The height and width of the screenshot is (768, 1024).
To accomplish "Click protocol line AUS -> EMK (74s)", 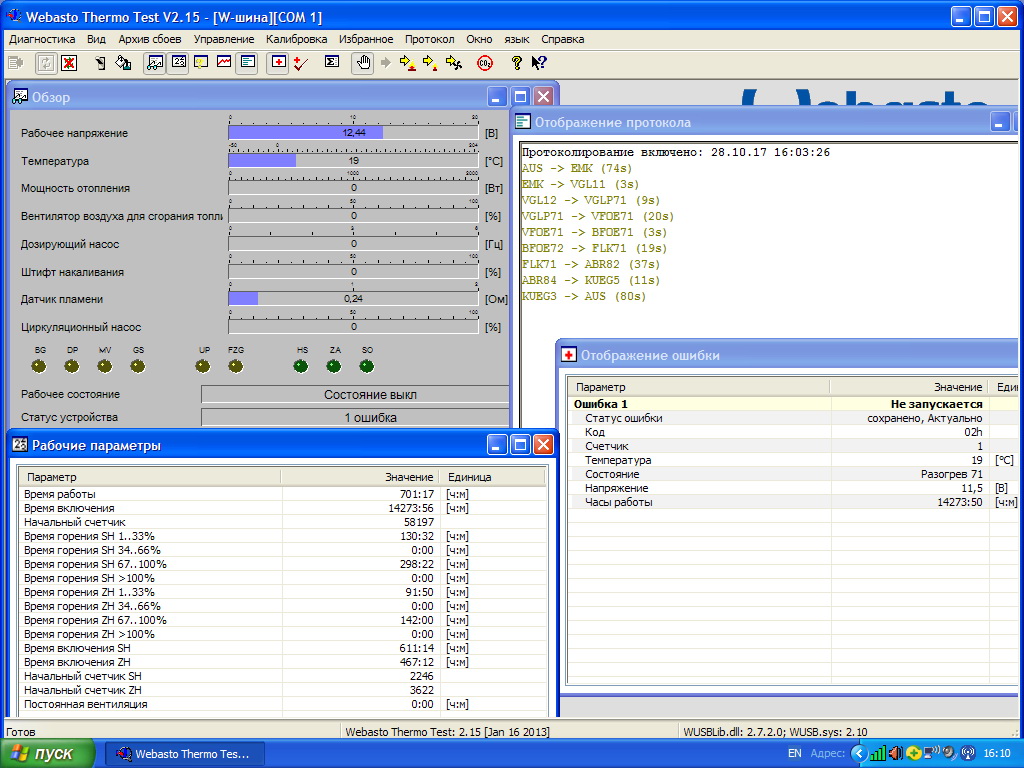I will [577, 168].
